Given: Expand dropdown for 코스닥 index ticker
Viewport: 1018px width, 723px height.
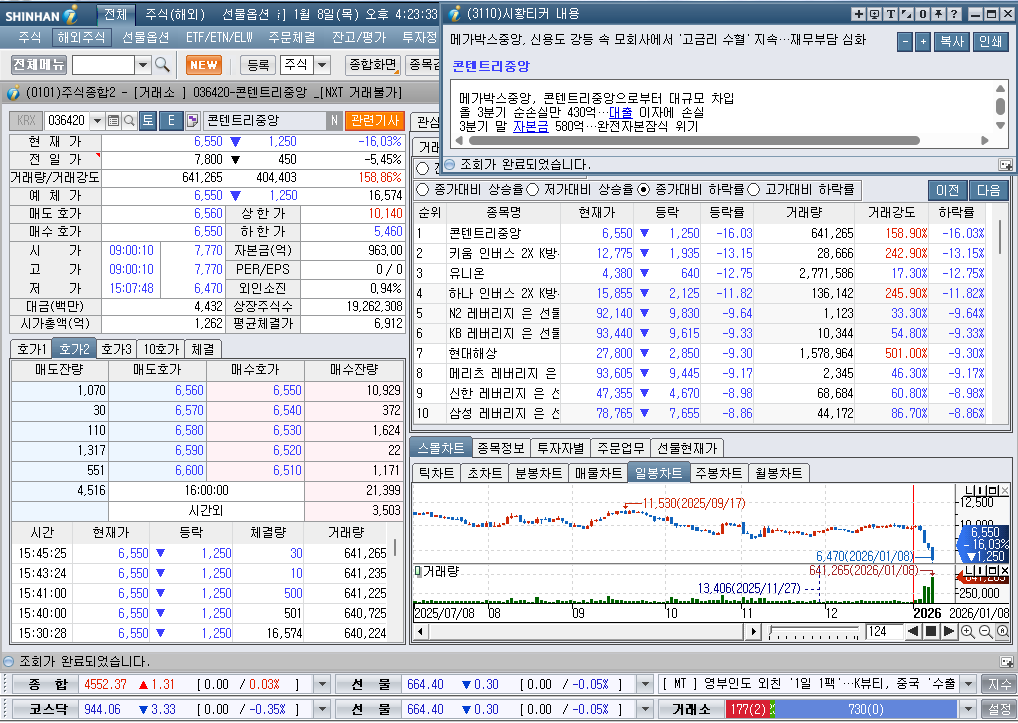Looking at the screenshot, I should [322, 709].
